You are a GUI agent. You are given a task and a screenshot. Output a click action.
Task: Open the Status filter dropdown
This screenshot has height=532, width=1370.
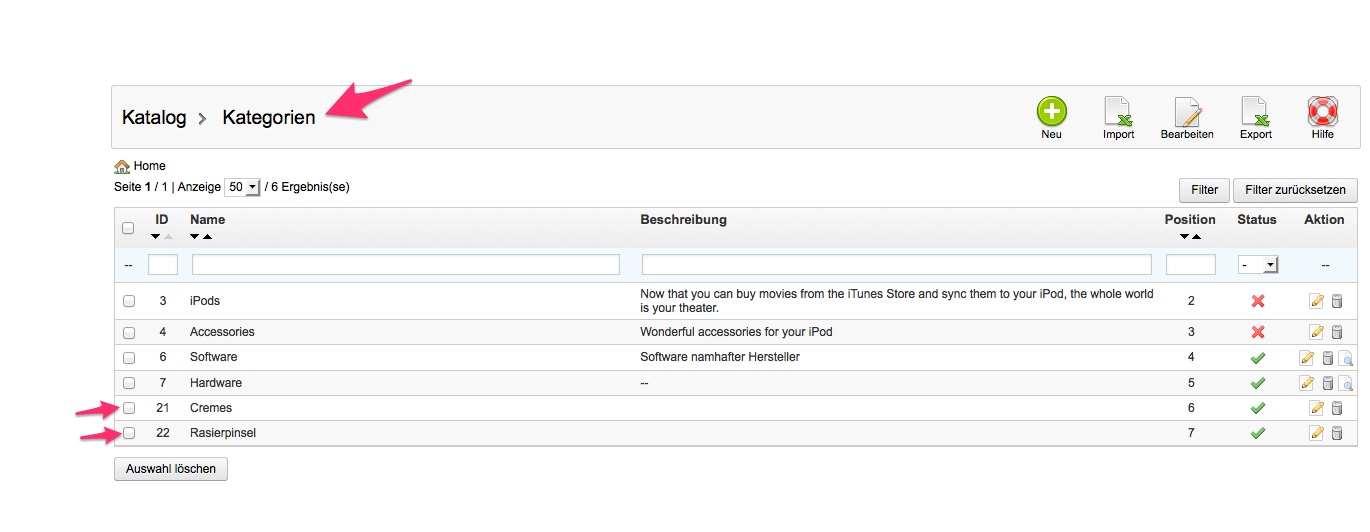tap(1258, 265)
